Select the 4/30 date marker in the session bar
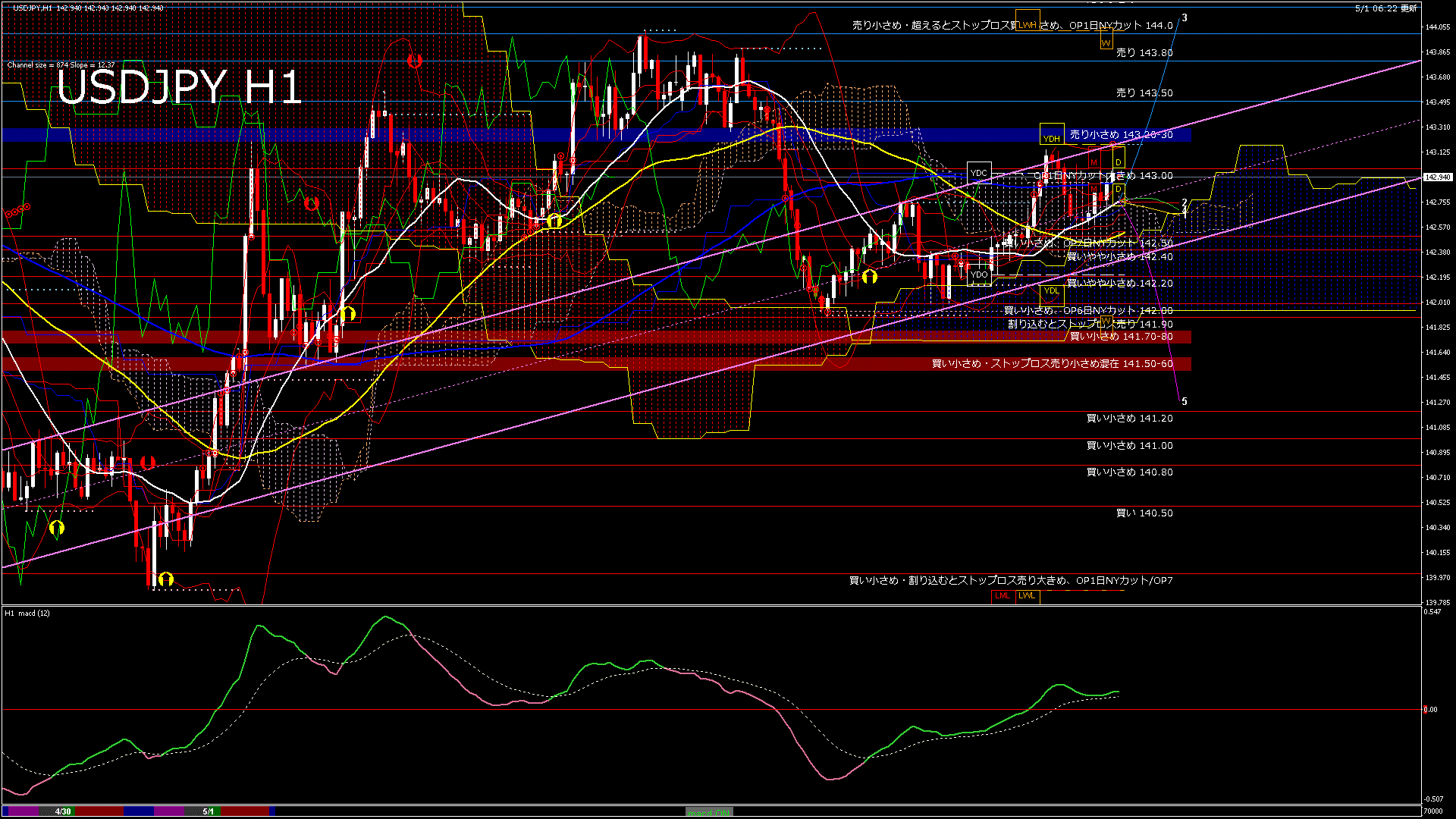The width and height of the screenshot is (1456, 819). tap(63, 811)
